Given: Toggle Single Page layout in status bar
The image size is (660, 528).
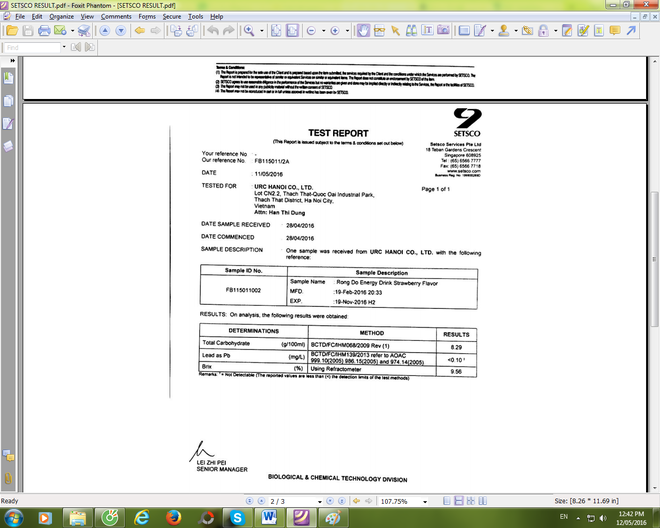Looking at the screenshot, I should 447,501.
